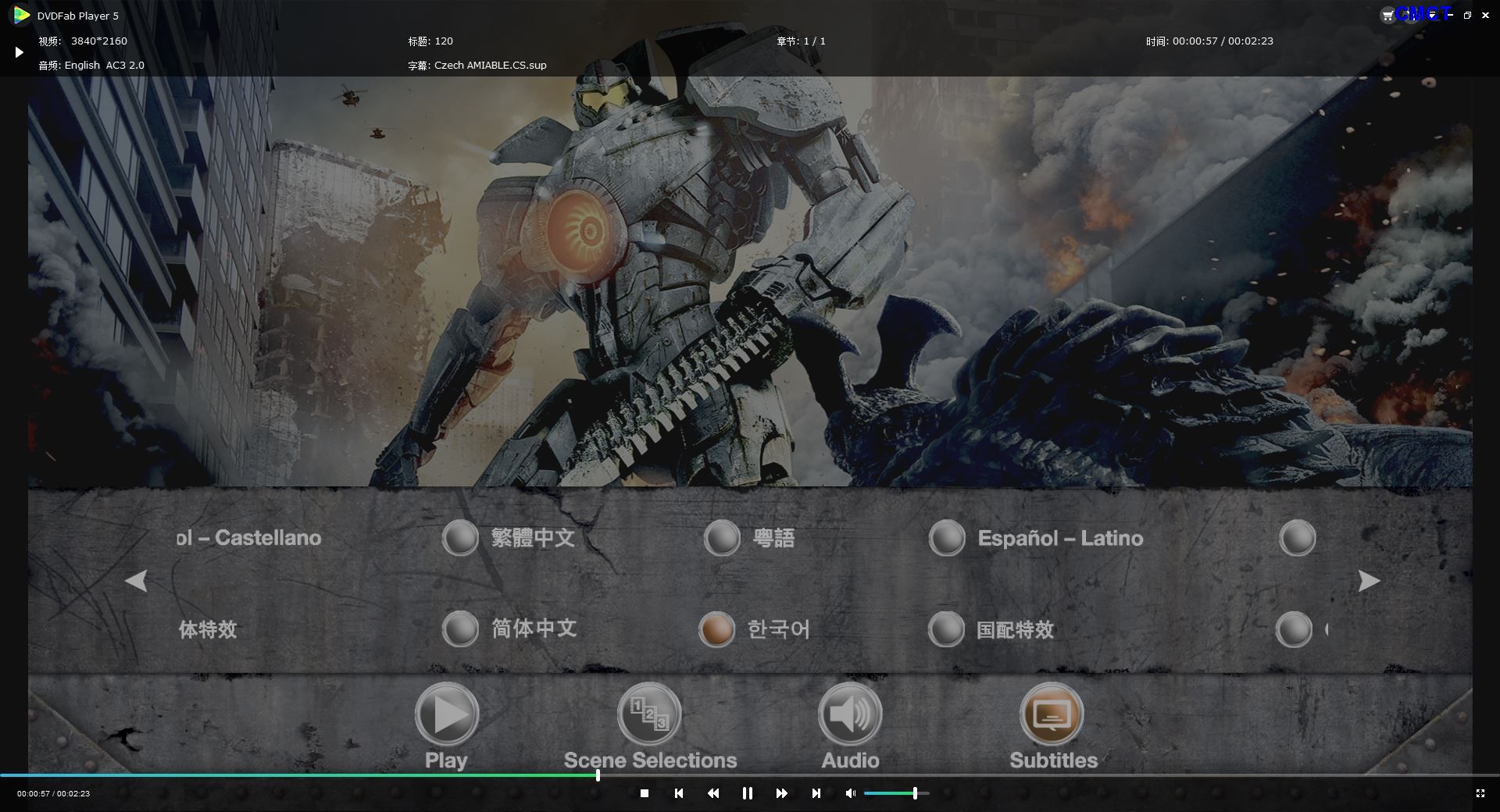Select the Español – Latino subtitle option
The height and width of the screenshot is (812, 1500).
point(1036,538)
